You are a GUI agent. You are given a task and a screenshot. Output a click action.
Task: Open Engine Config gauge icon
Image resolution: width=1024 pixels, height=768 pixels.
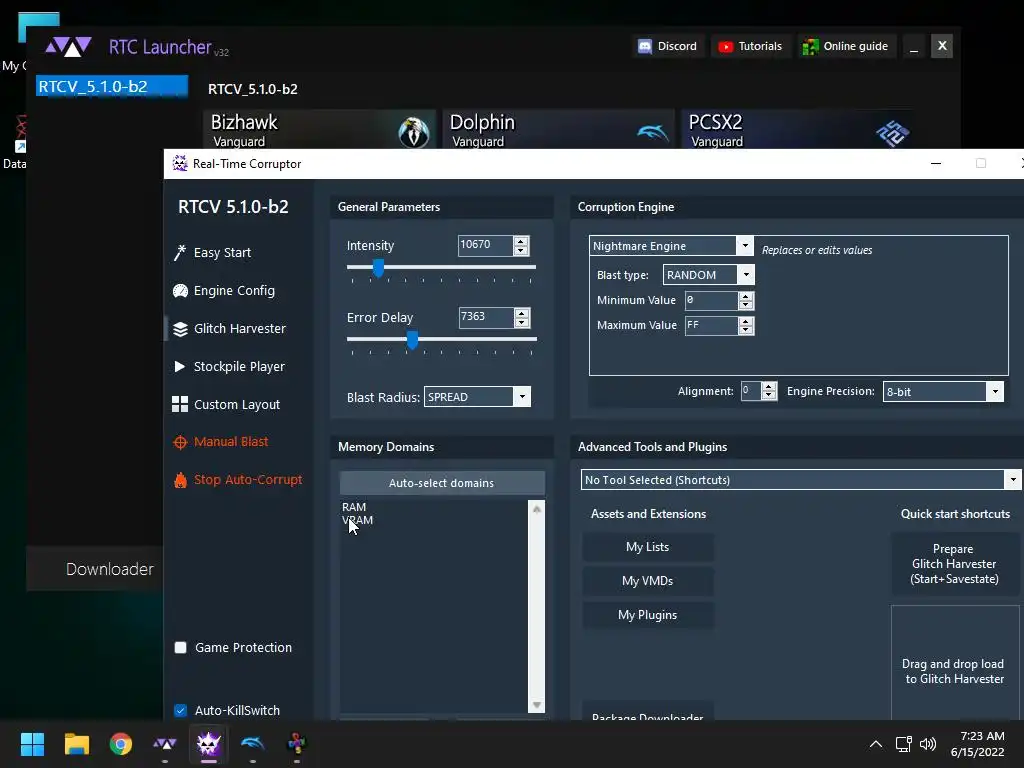pyautogui.click(x=180, y=291)
